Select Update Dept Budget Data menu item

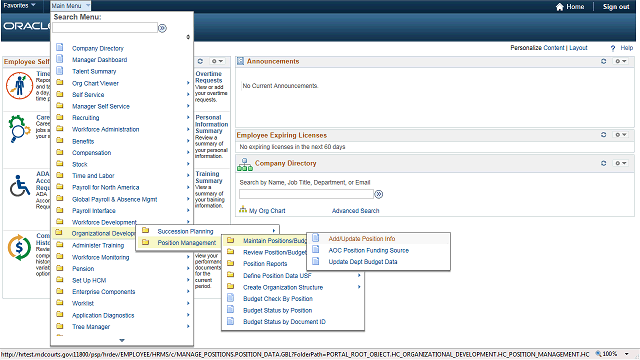point(363,262)
